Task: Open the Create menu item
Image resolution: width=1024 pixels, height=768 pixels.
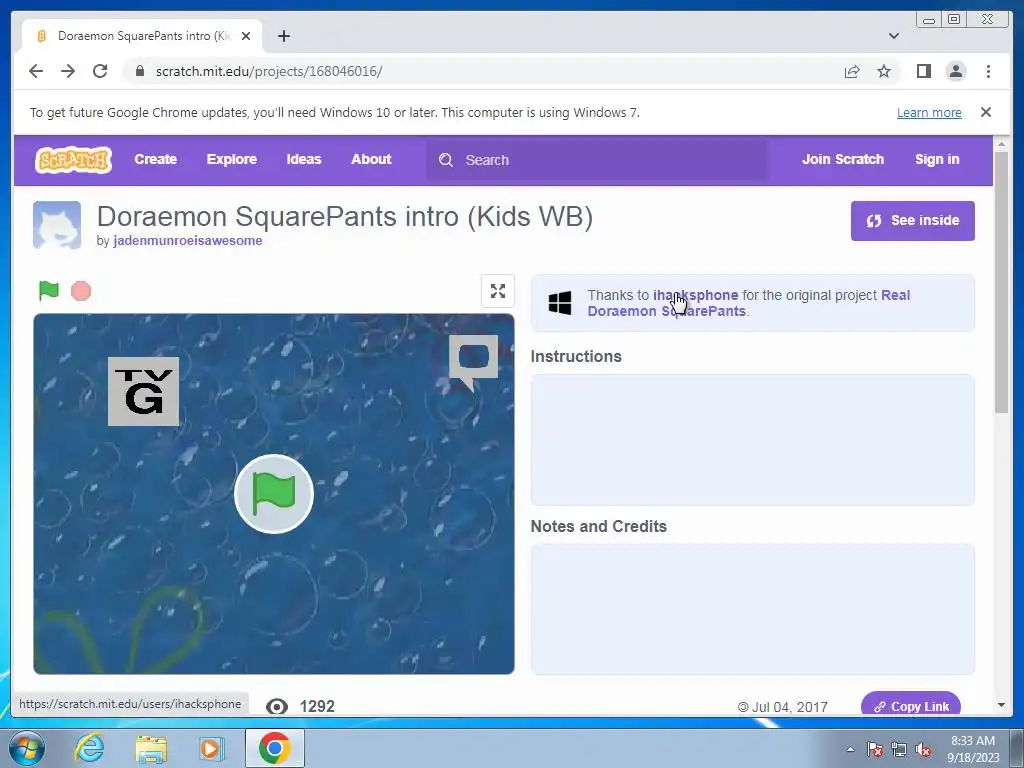Action: (x=155, y=159)
